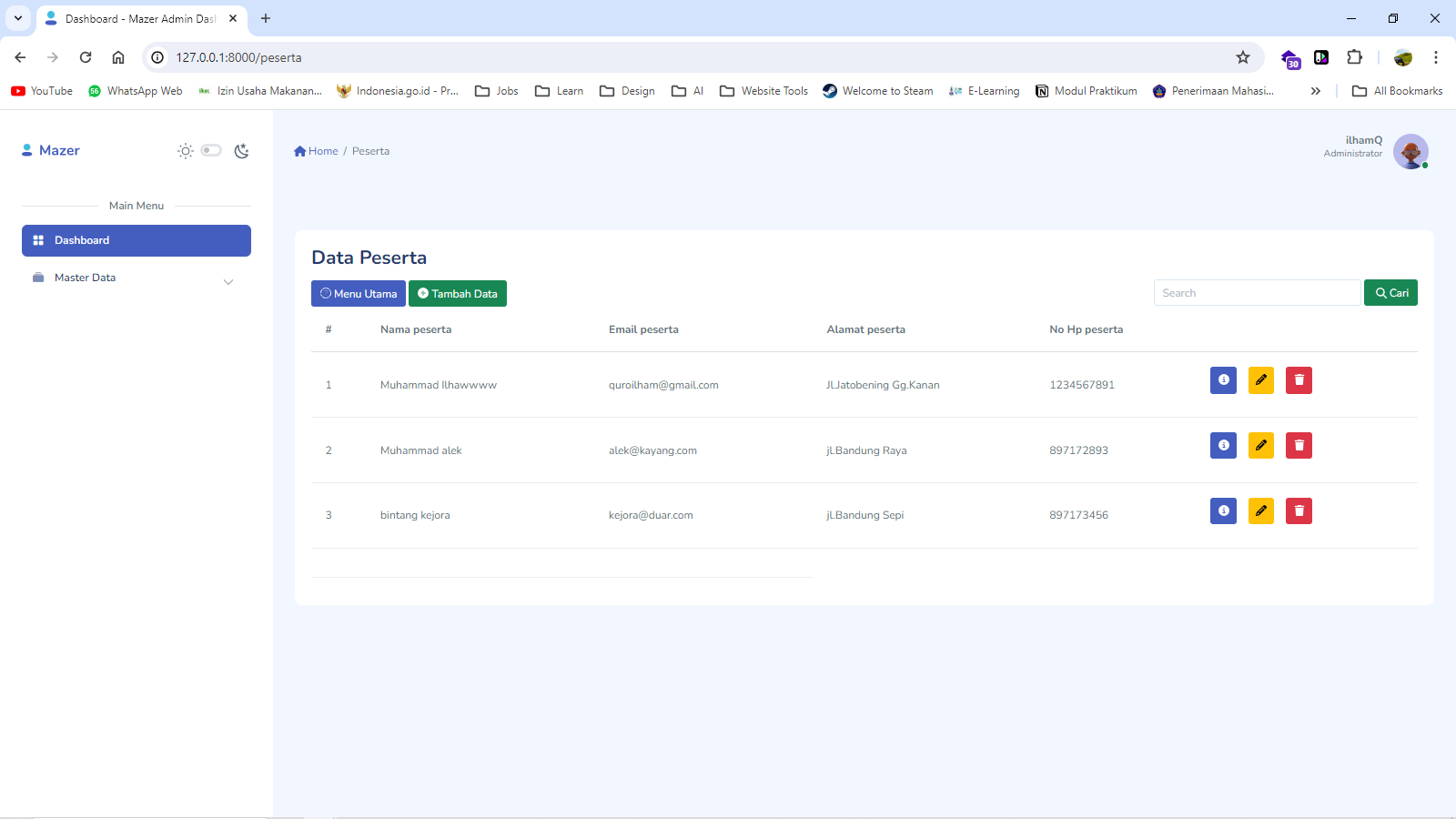Click the Tambah Data button
The width and height of the screenshot is (1456, 819).
[458, 294]
